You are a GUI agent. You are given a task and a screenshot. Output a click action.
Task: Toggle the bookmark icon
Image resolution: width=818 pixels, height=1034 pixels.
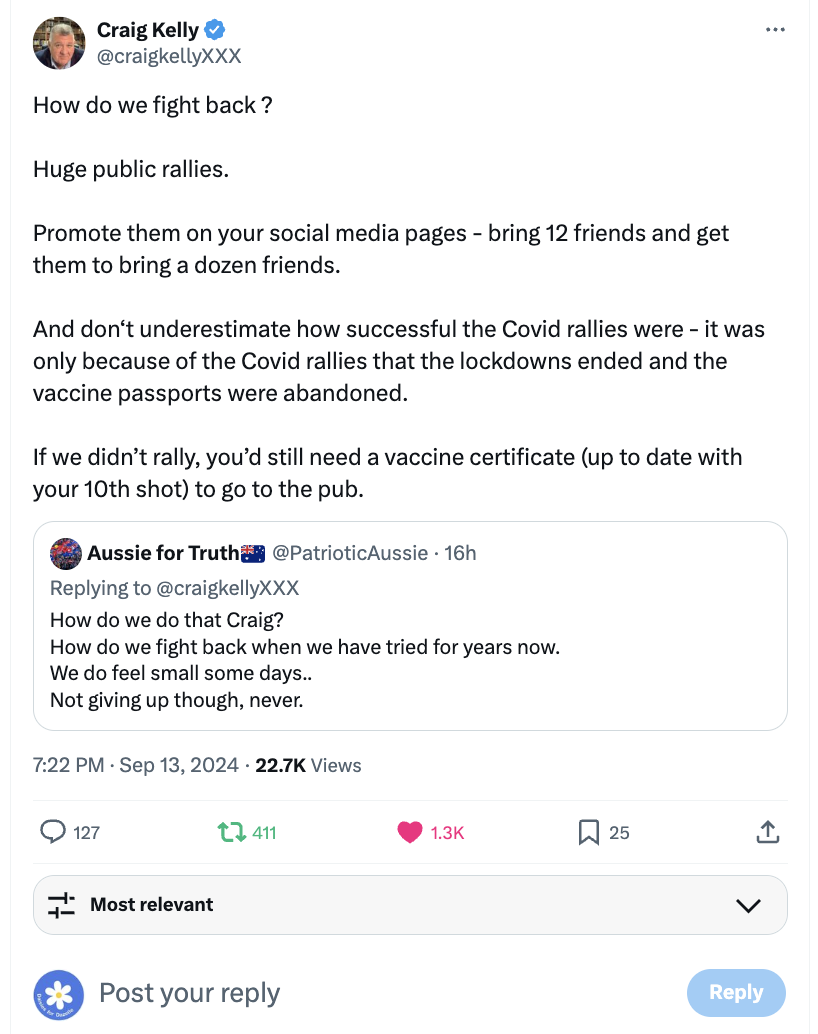pos(589,831)
